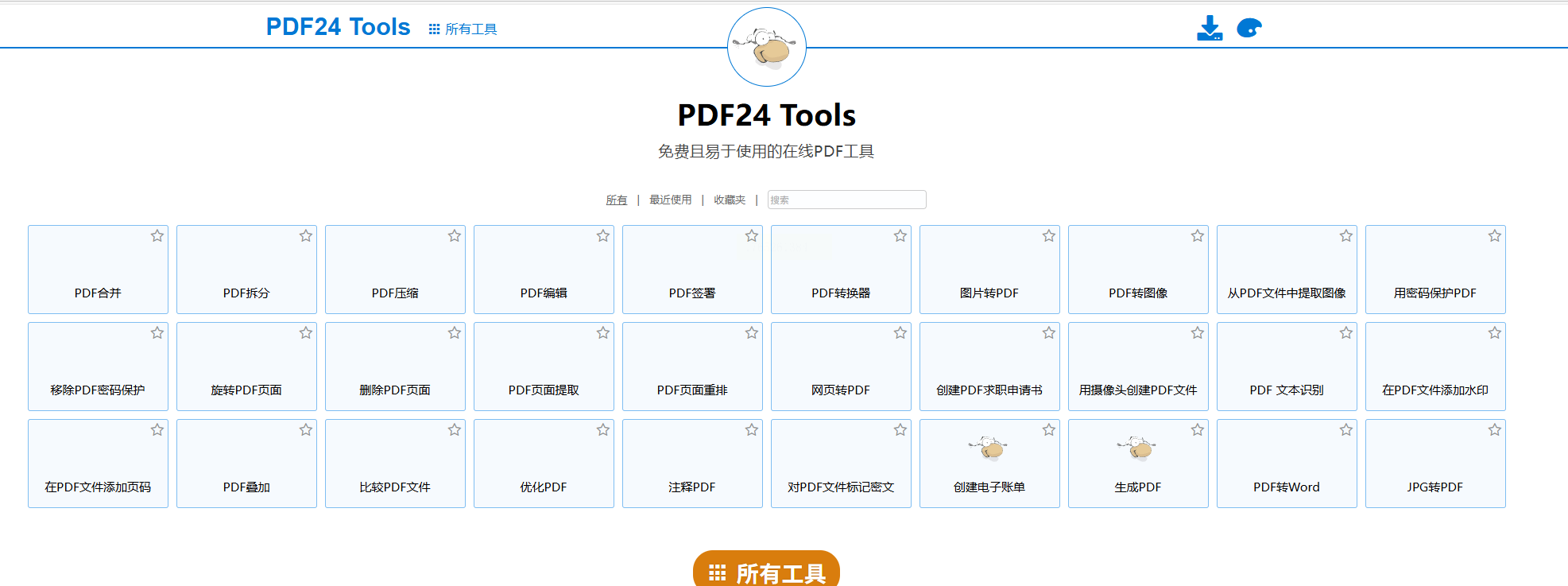Click the star icon on 删除PDF页面
Viewport: 1568px width, 586px height.
[455, 333]
